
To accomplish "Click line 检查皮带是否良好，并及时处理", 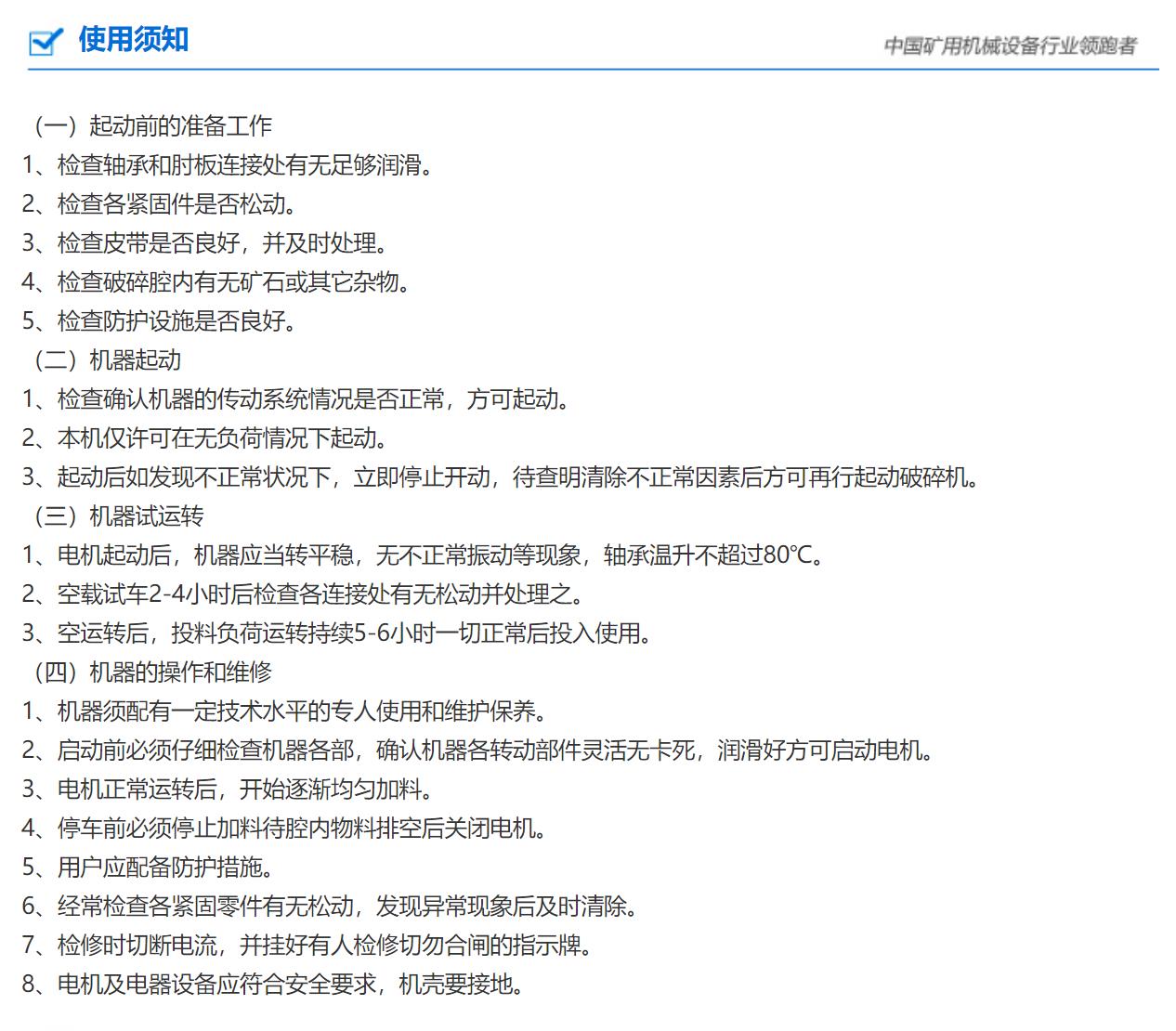I will click(204, 243).
